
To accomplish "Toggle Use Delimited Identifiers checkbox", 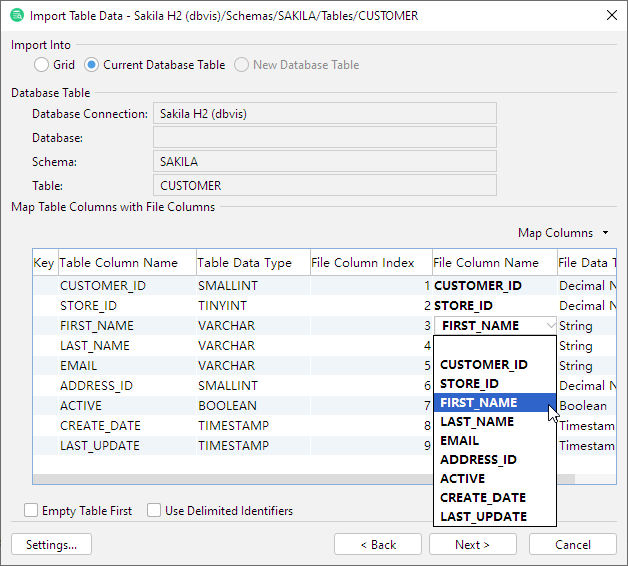I will click(155, 511).
